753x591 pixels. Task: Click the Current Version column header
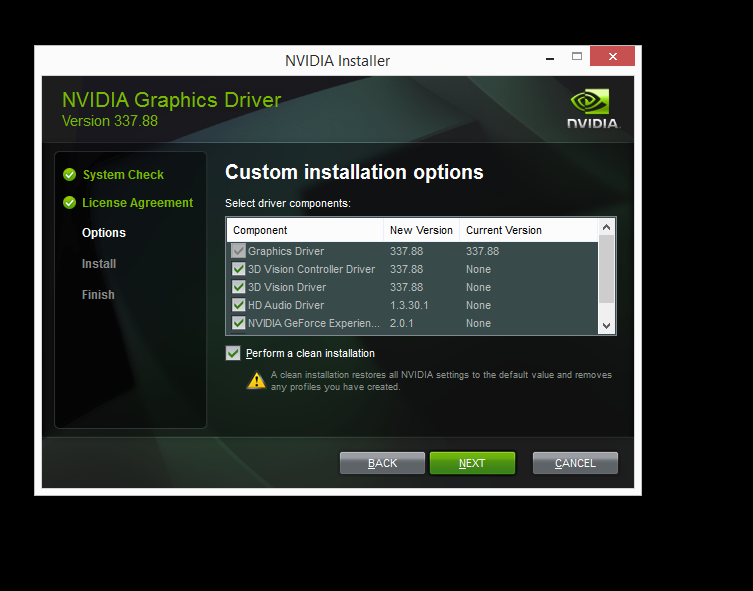coord(529,230)
